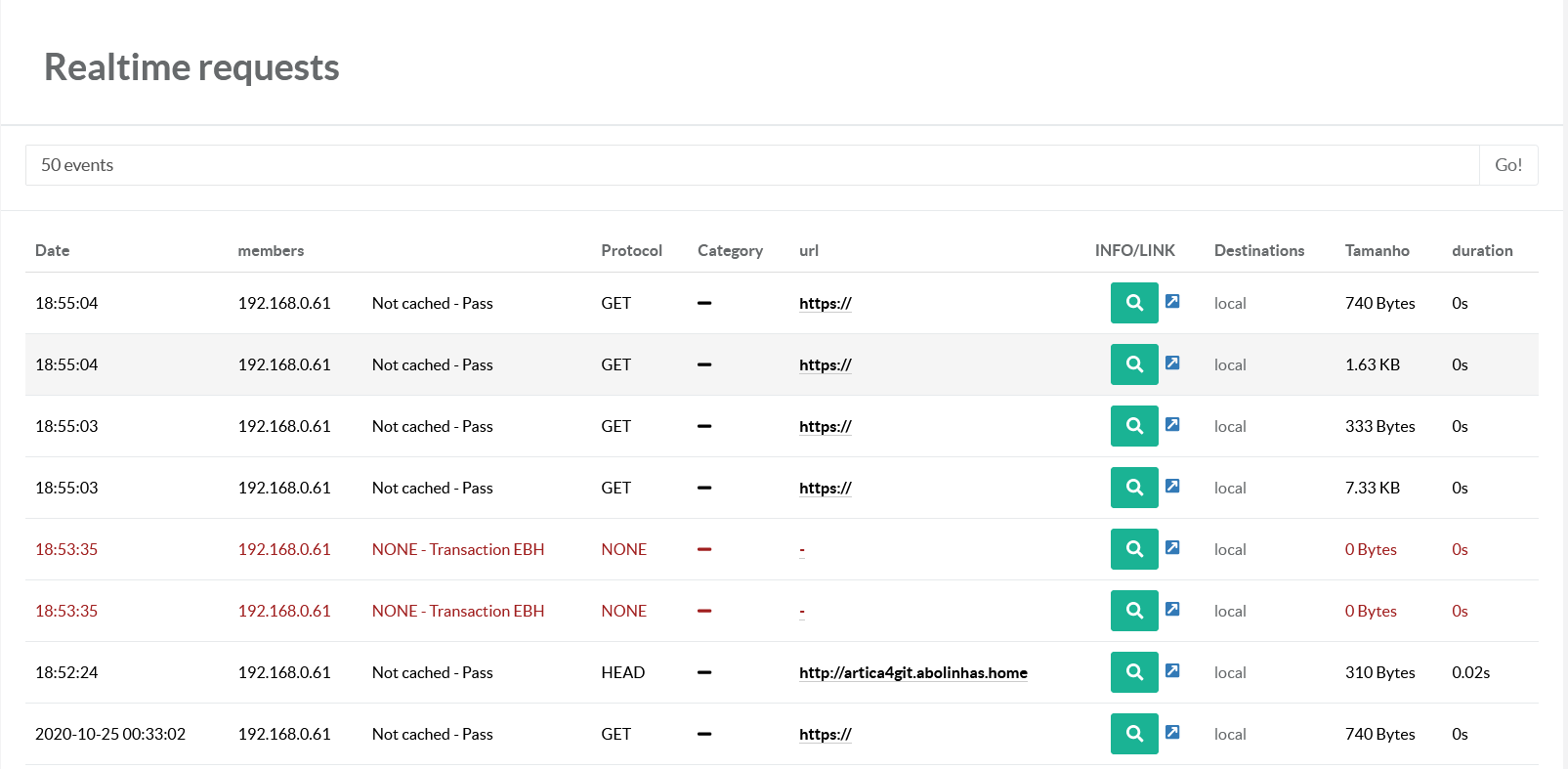Click magnifier button in the 7.33 KB row

click(1134, 488)
